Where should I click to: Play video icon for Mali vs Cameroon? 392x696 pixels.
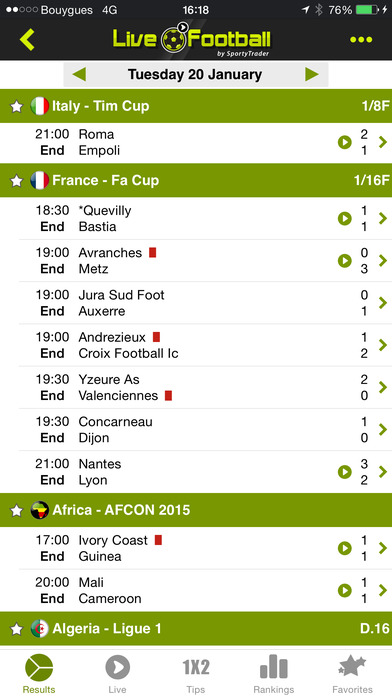(344, 590)
